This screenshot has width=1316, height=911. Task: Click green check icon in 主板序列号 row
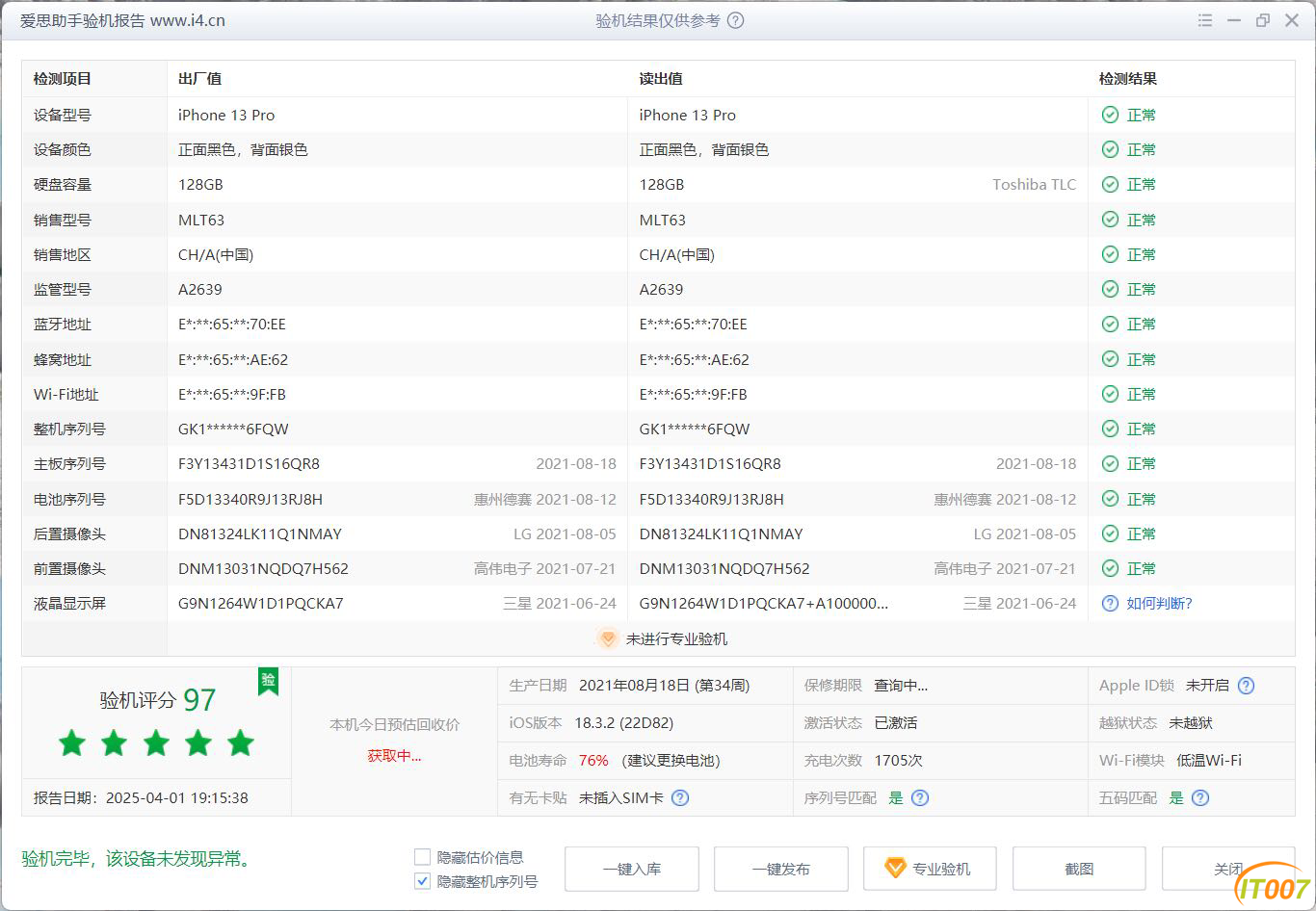click(x=1110, y=463)
